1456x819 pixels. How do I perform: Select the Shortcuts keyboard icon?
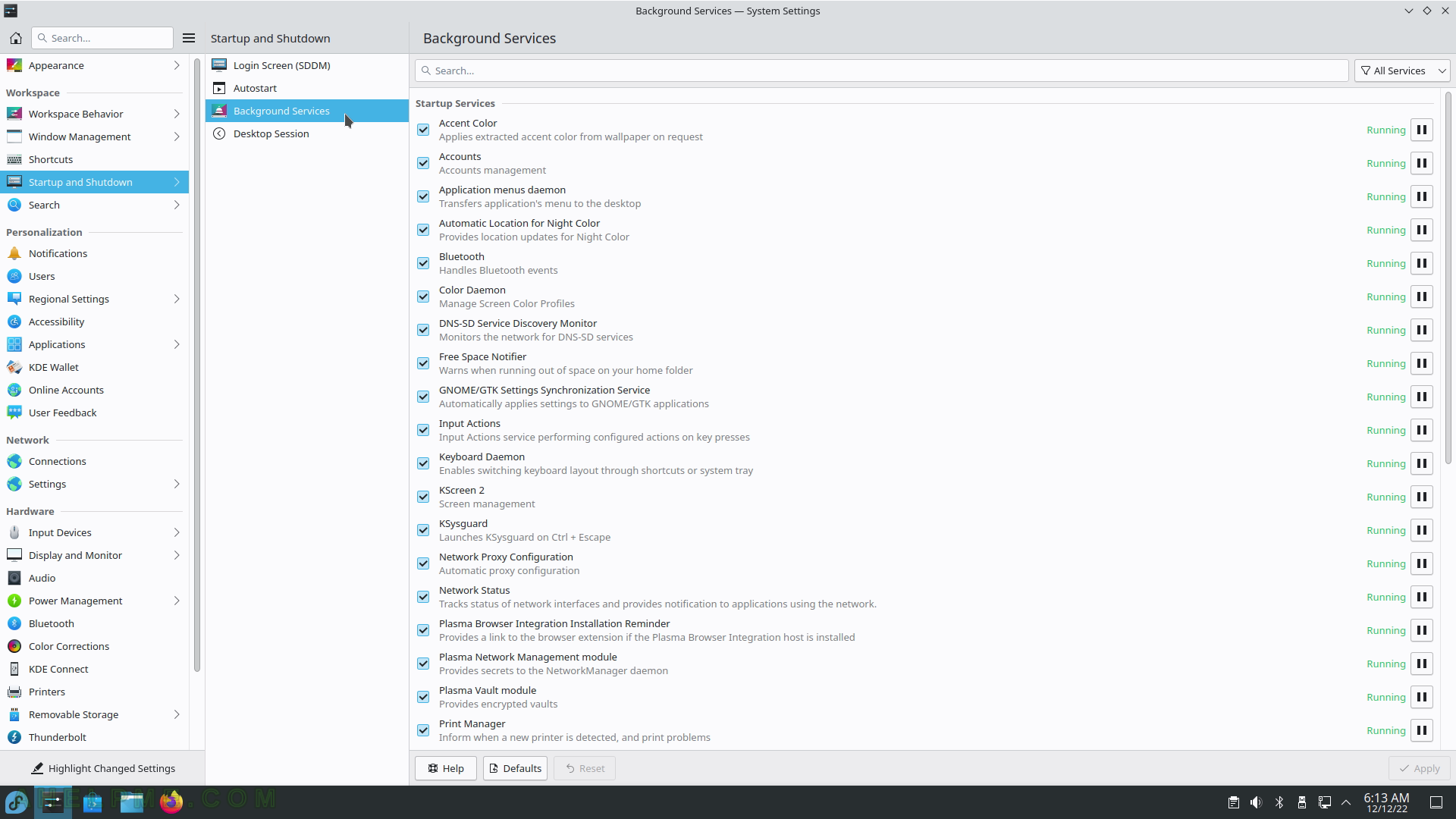point(14,159)
